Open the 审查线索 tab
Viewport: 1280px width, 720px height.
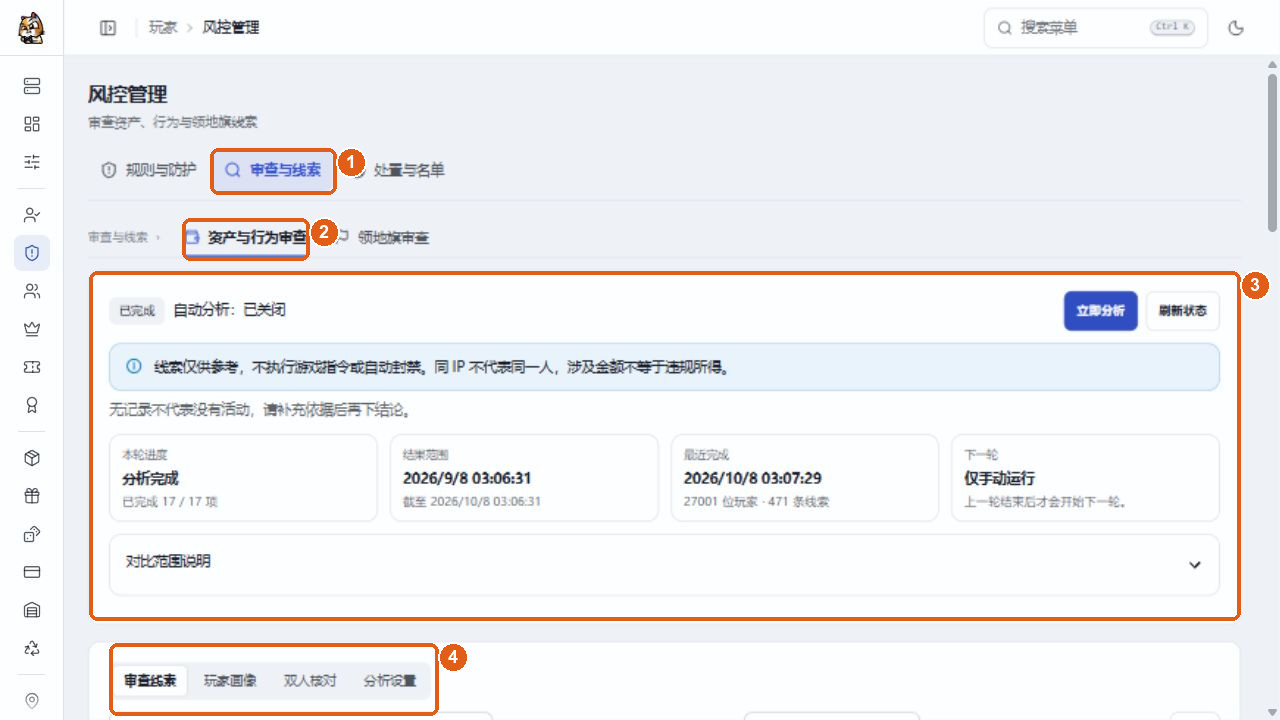pos(150,681)
